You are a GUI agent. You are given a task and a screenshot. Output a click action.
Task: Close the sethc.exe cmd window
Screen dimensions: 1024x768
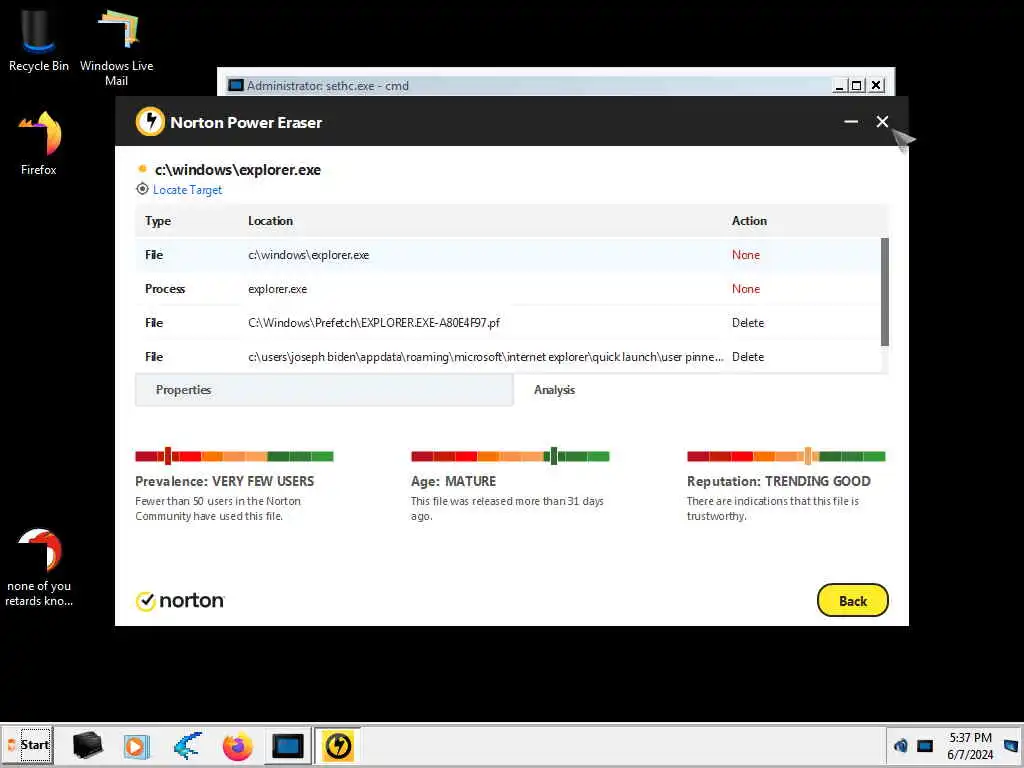click(876, 86)
